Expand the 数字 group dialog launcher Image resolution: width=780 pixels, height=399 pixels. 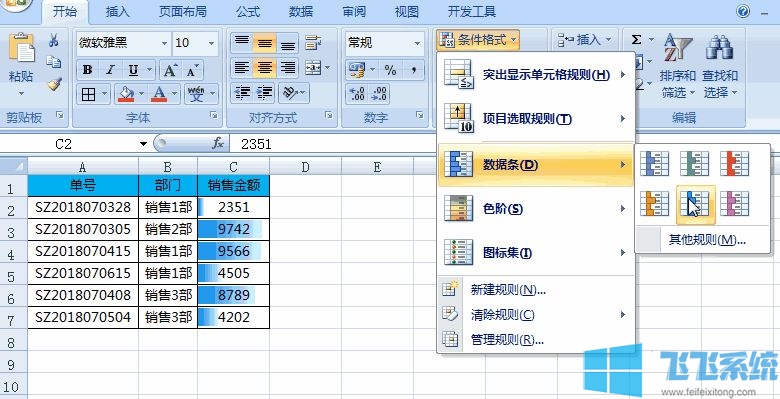[419, 115]
